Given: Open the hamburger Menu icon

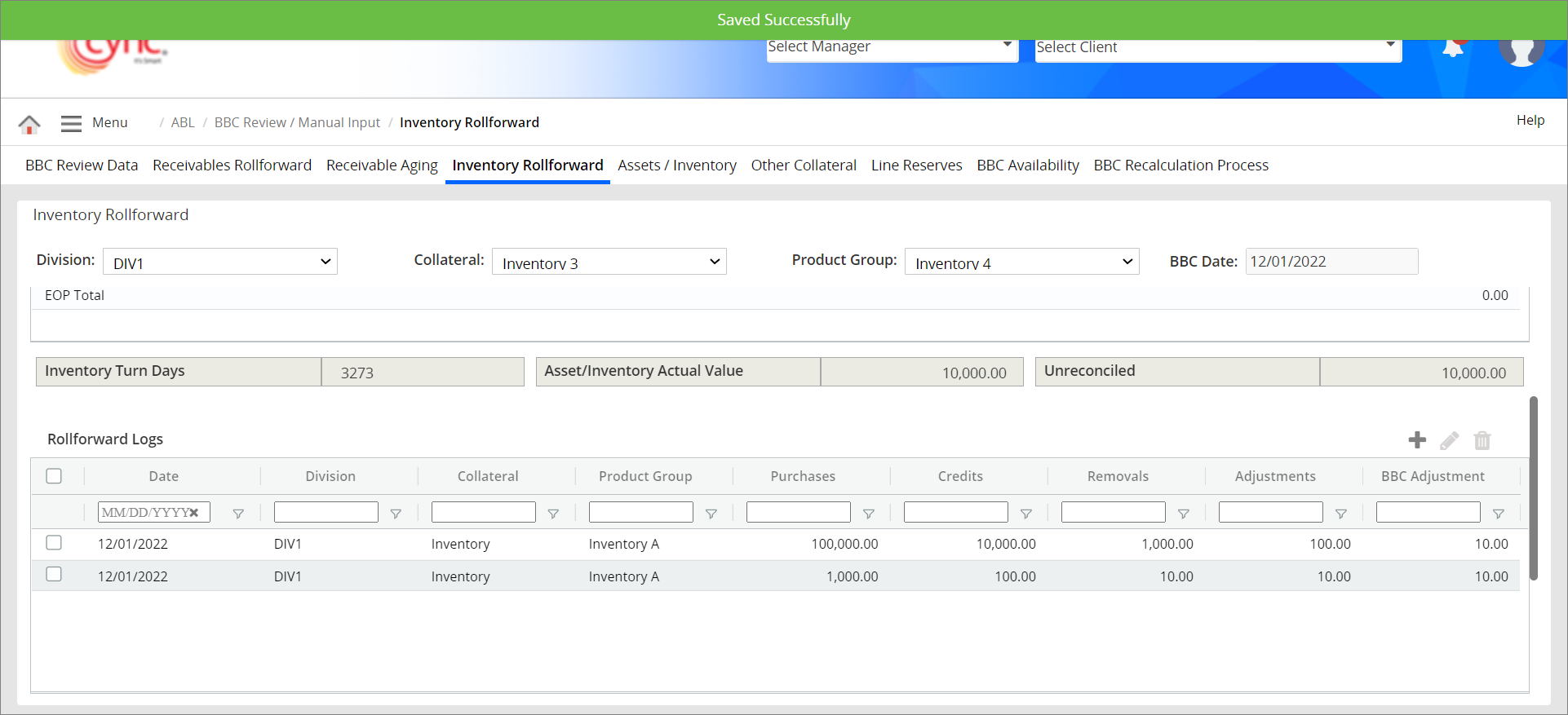Looking at the screenshot, I should [71, 123].
